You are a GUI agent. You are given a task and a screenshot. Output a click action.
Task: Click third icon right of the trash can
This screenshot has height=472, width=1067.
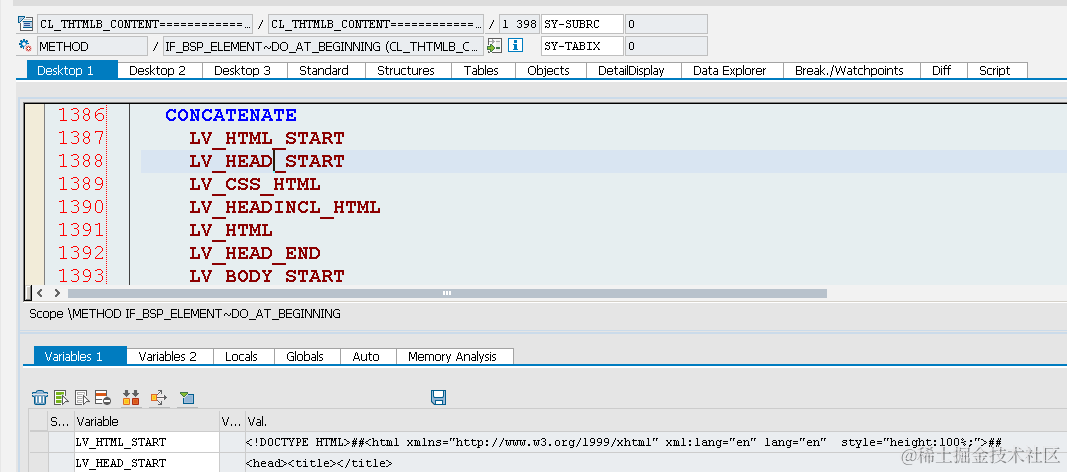point(82,398)
